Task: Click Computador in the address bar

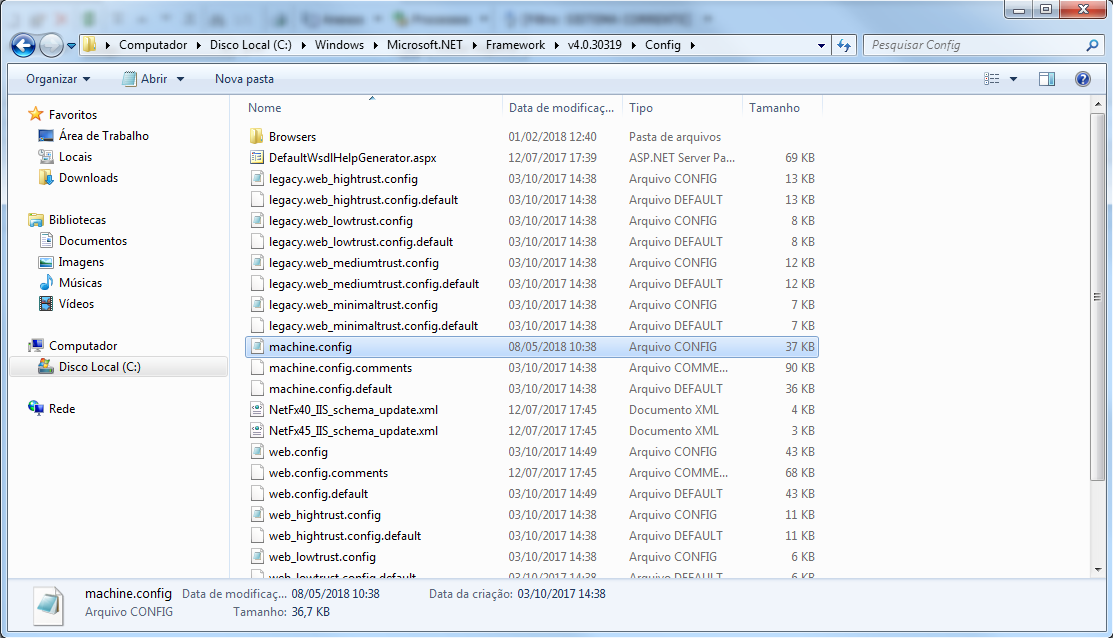Action: point(153,45)
